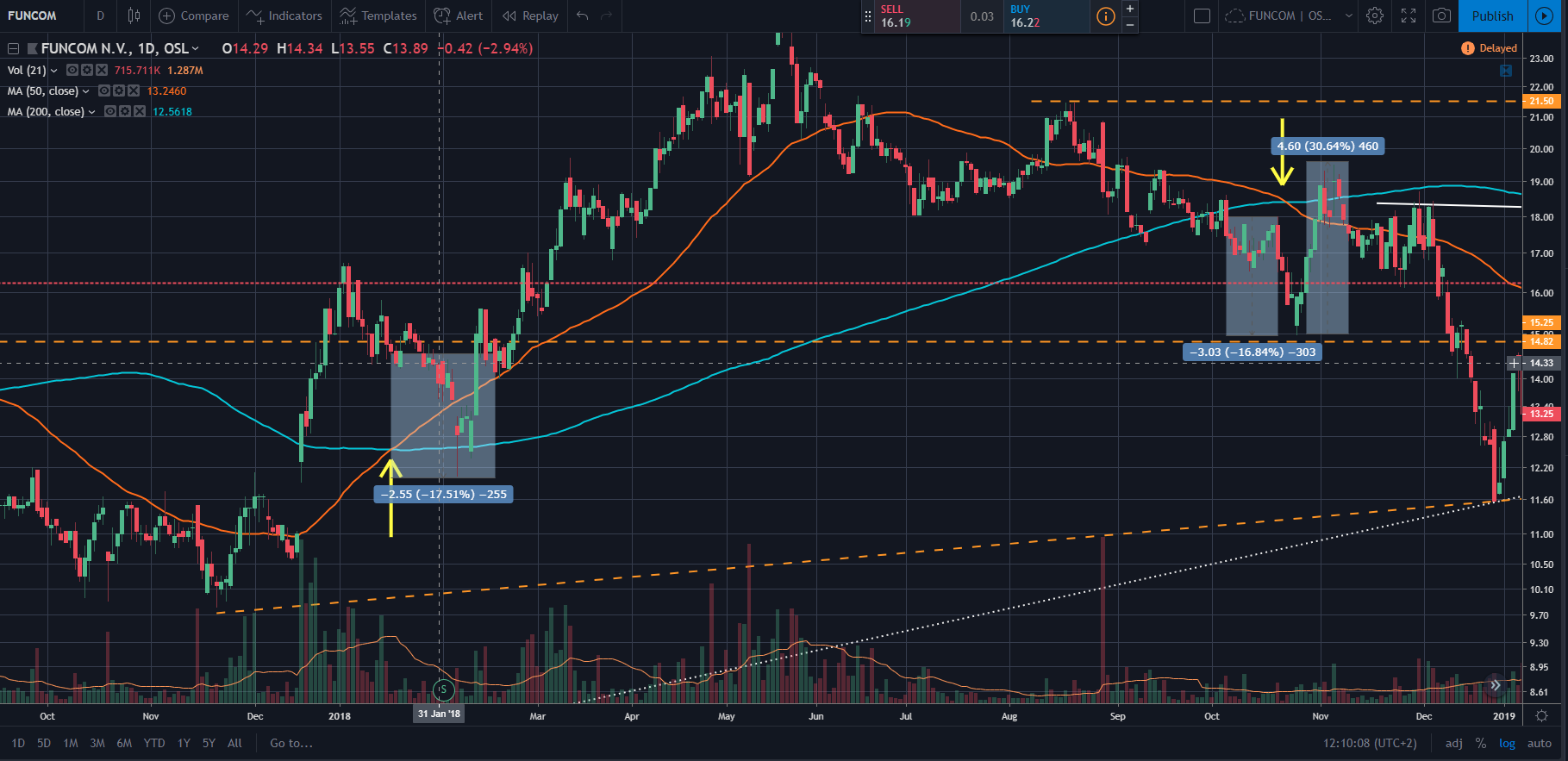
Task: Set range to 1M
Action: pyautogui.click(x=71, y=743)
